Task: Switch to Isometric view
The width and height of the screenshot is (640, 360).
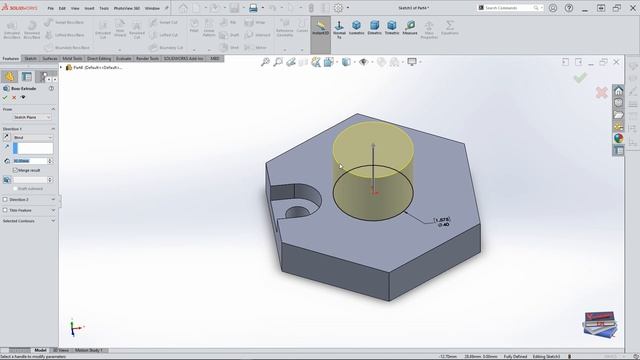Action: click(x=356, y=28)
